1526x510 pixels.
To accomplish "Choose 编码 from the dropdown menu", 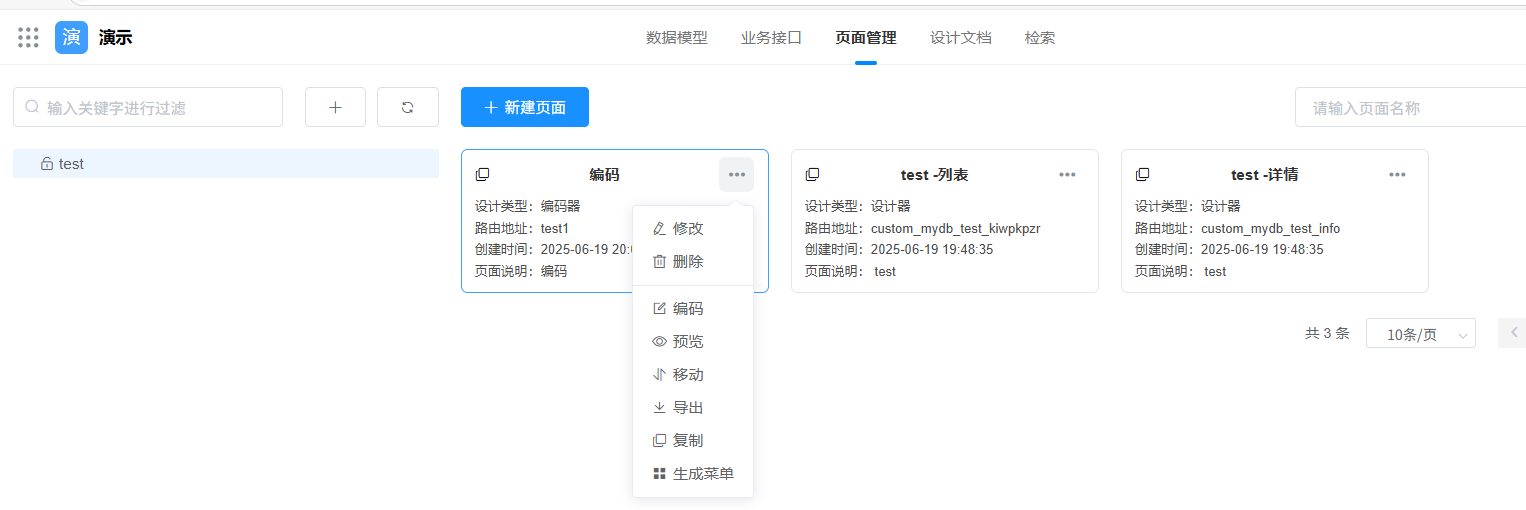I will pyautogui.click(x=693, y=308).
